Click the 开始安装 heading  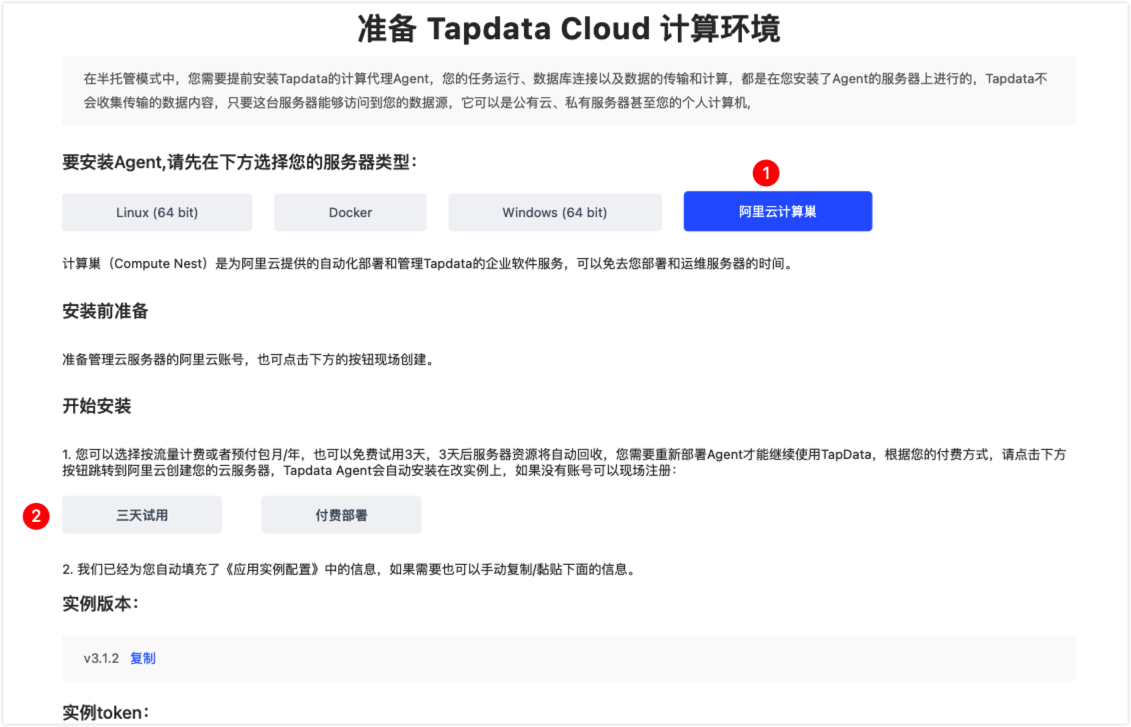97,406
